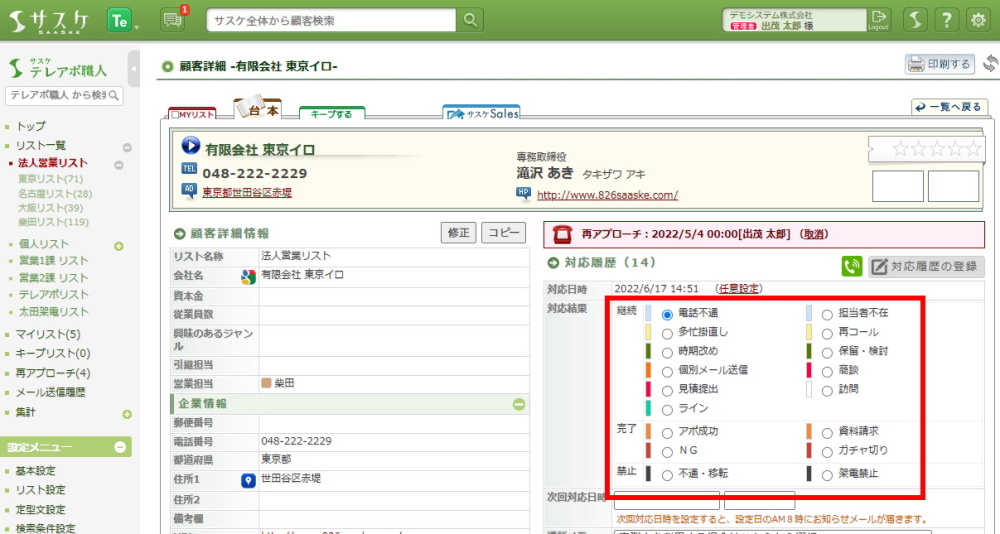The image size is (1000, 534).
Task: Open the chat notifications icon
Action: coord(172,20)
